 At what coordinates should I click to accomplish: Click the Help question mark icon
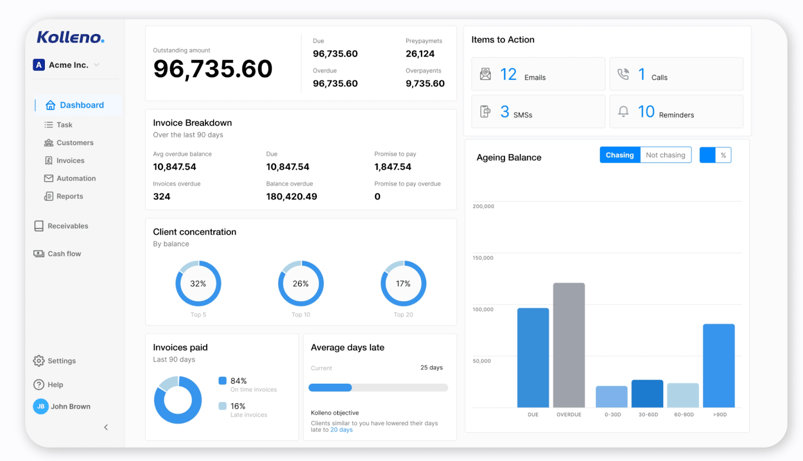(39, 384)
